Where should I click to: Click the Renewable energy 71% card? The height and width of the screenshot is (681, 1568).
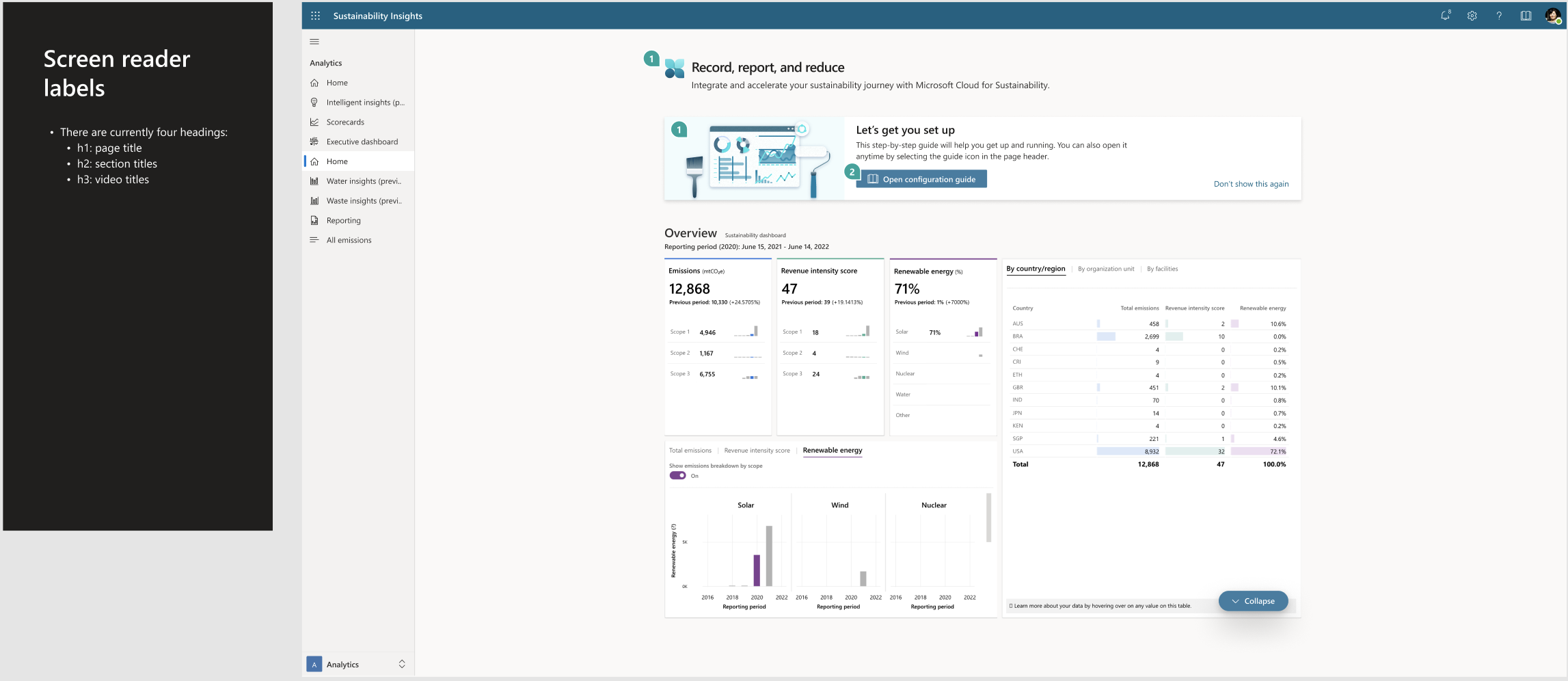pyautogui.click(x=943, y=347)
